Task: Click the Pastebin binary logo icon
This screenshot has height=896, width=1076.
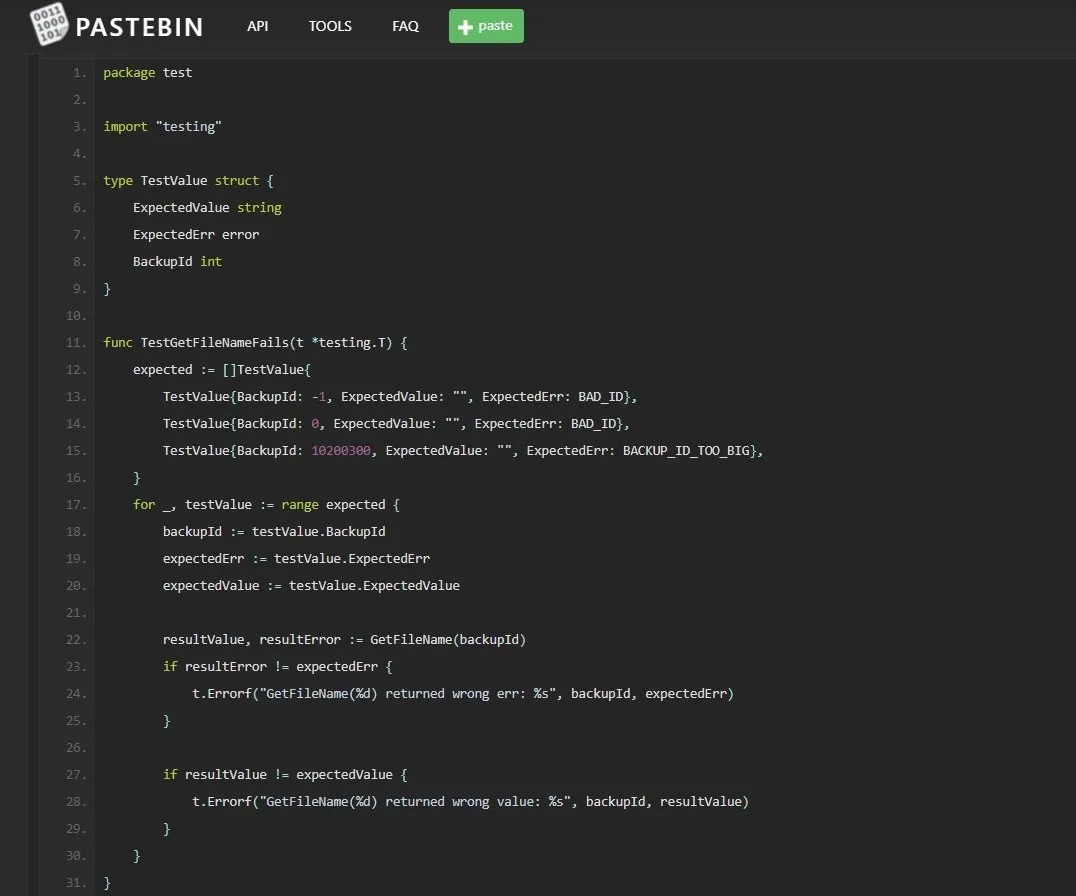Action: coord(49,25)
